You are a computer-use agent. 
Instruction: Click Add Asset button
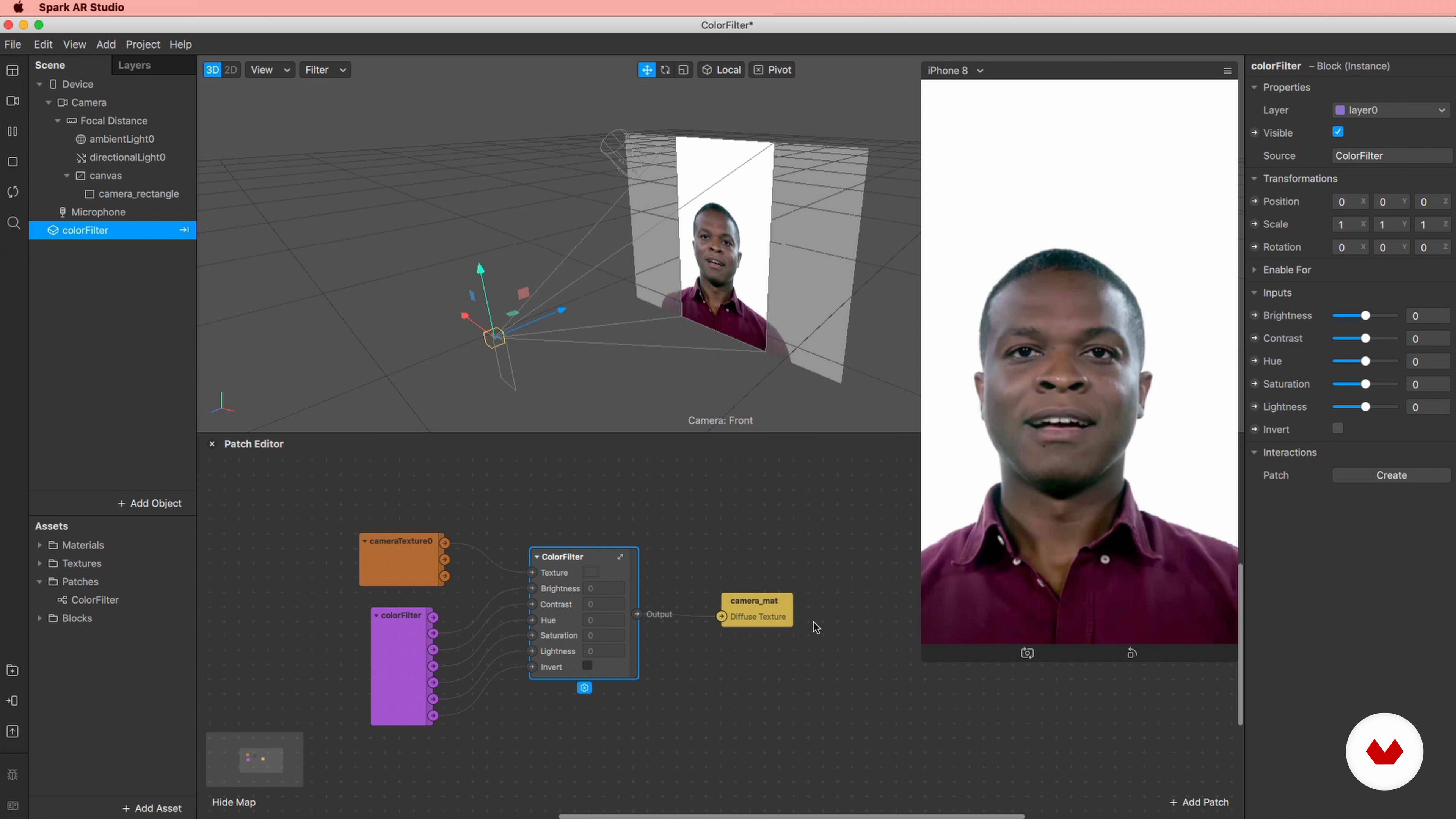pyautogui.click(x=152, y=809)
